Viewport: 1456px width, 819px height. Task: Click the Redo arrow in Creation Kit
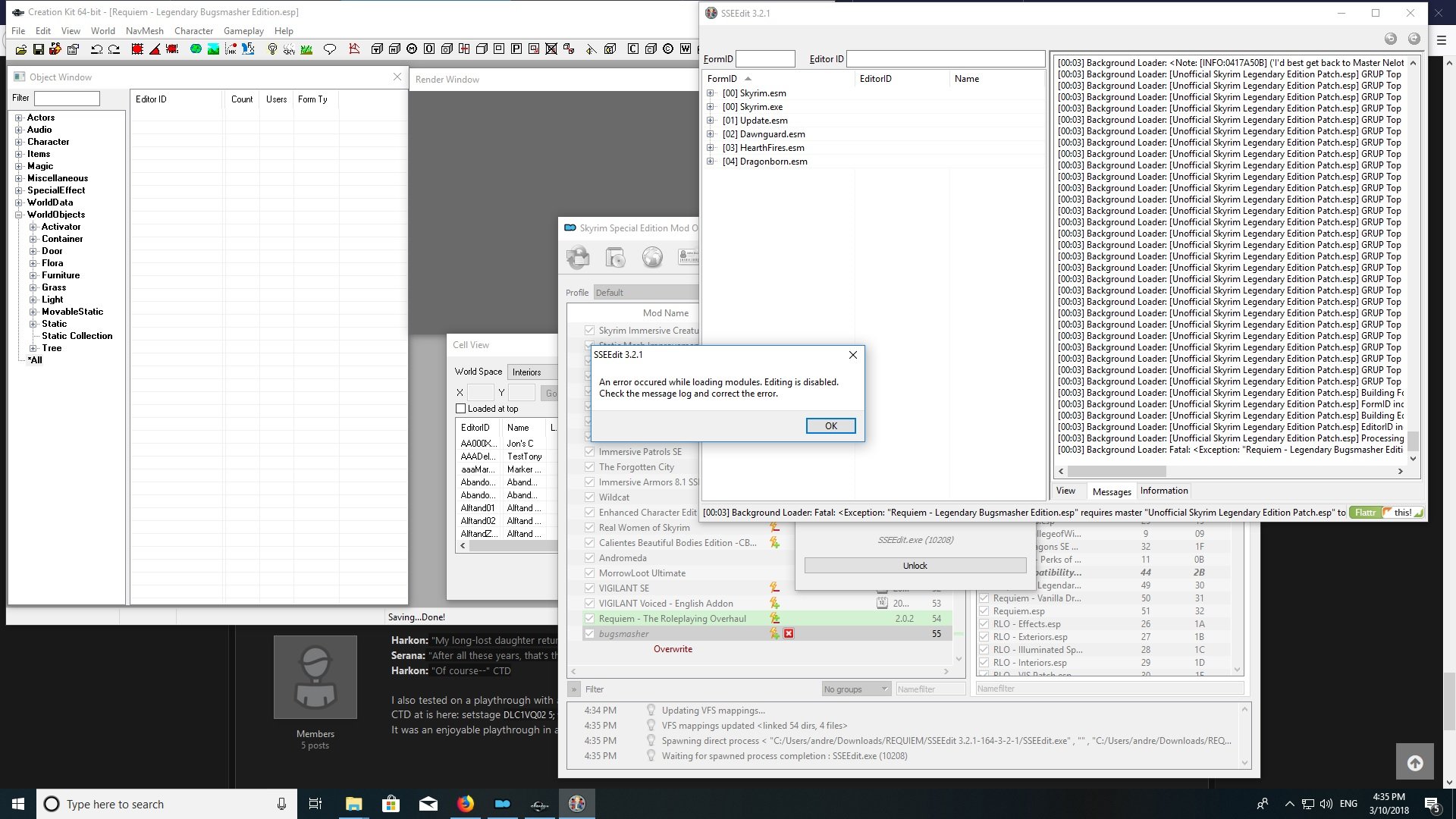pyautogui.click(x=114, y=49)
